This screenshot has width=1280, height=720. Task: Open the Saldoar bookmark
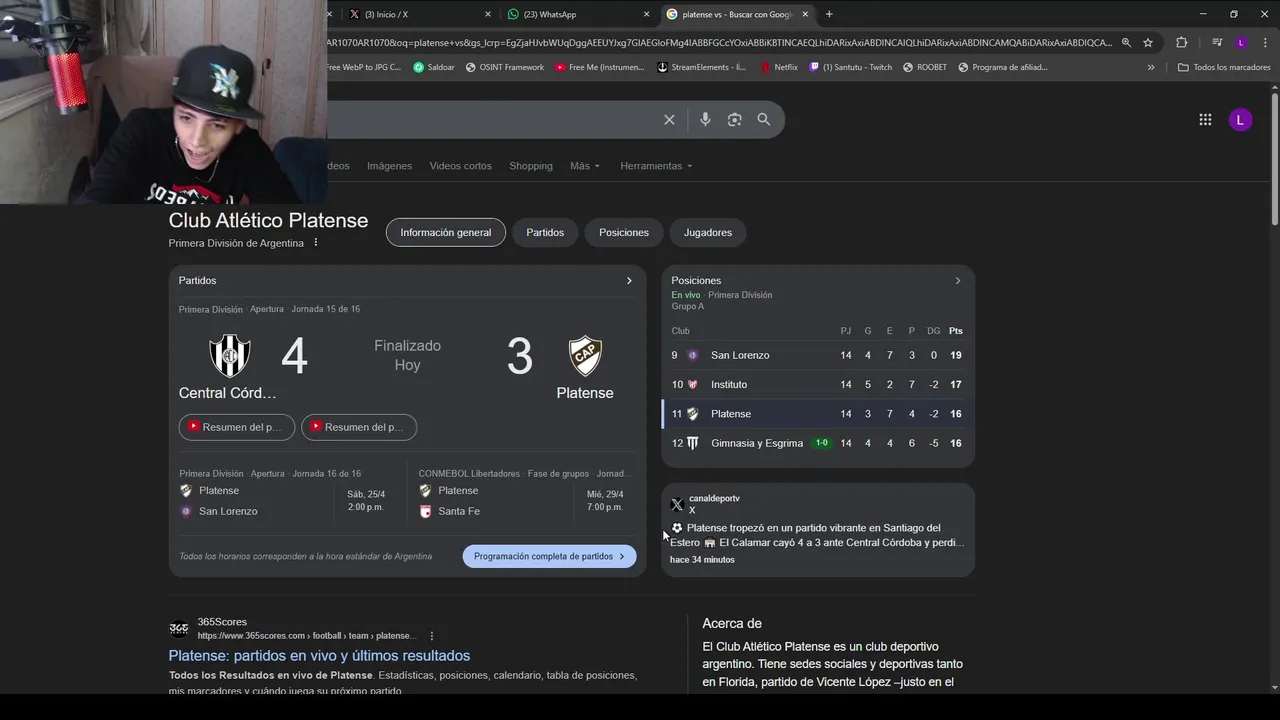[433, 67]
